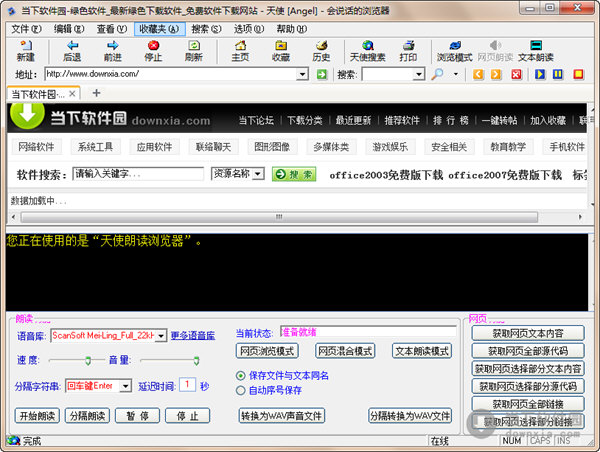Click the red-yellow stop reading icon

579,74
